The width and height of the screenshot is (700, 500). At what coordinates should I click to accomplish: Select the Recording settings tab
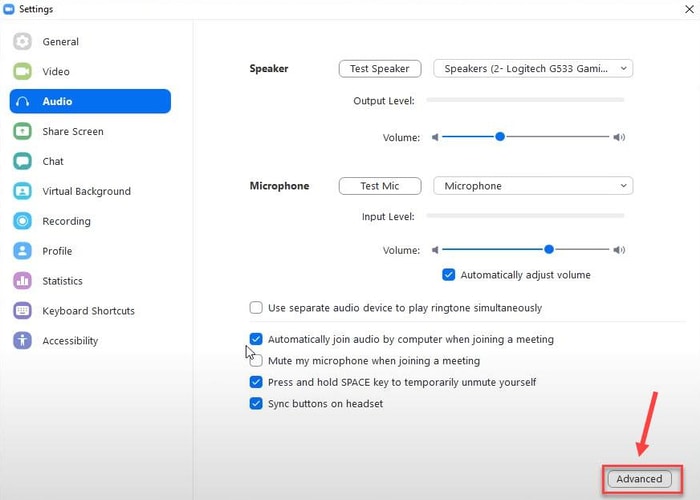pyautogui.click(x=90, y=221)
